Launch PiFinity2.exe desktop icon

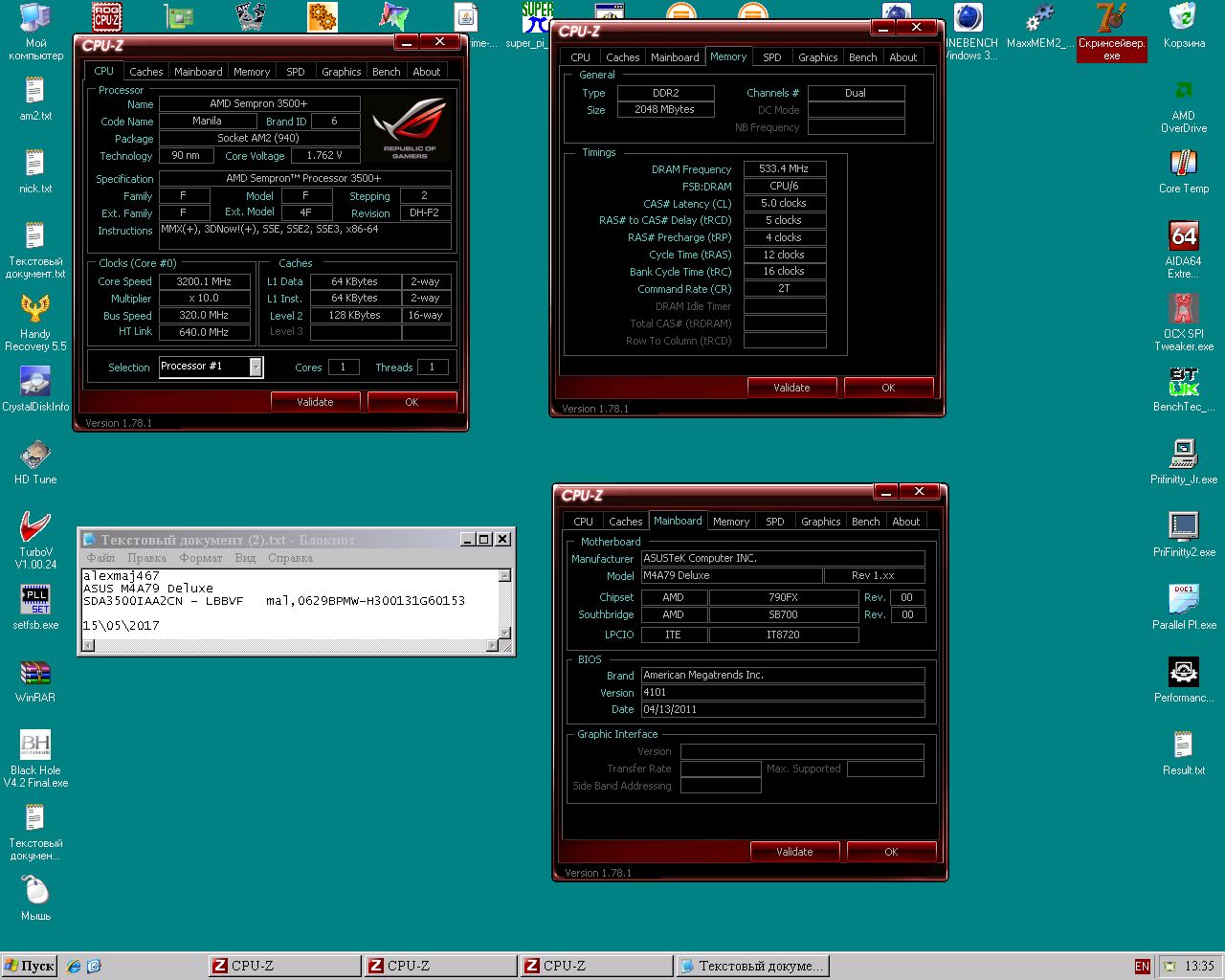[1184, 535]
